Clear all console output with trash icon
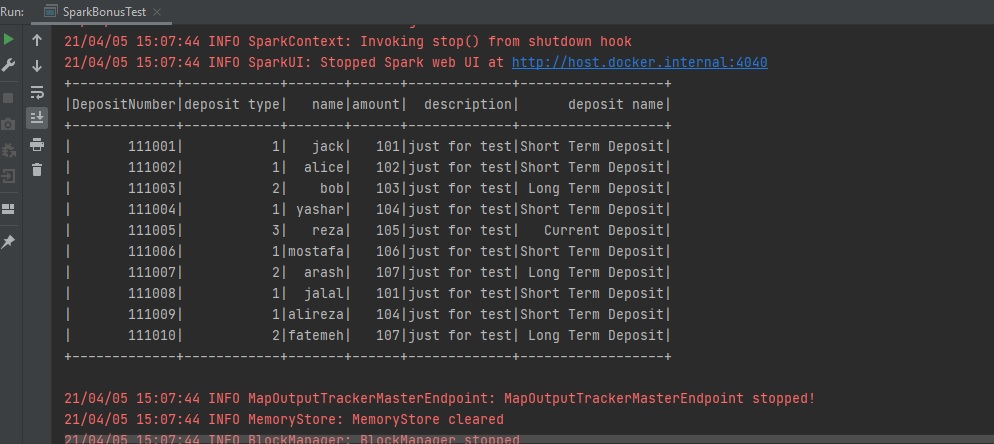The height and width of the screenshot is (444, 994). 37,170
